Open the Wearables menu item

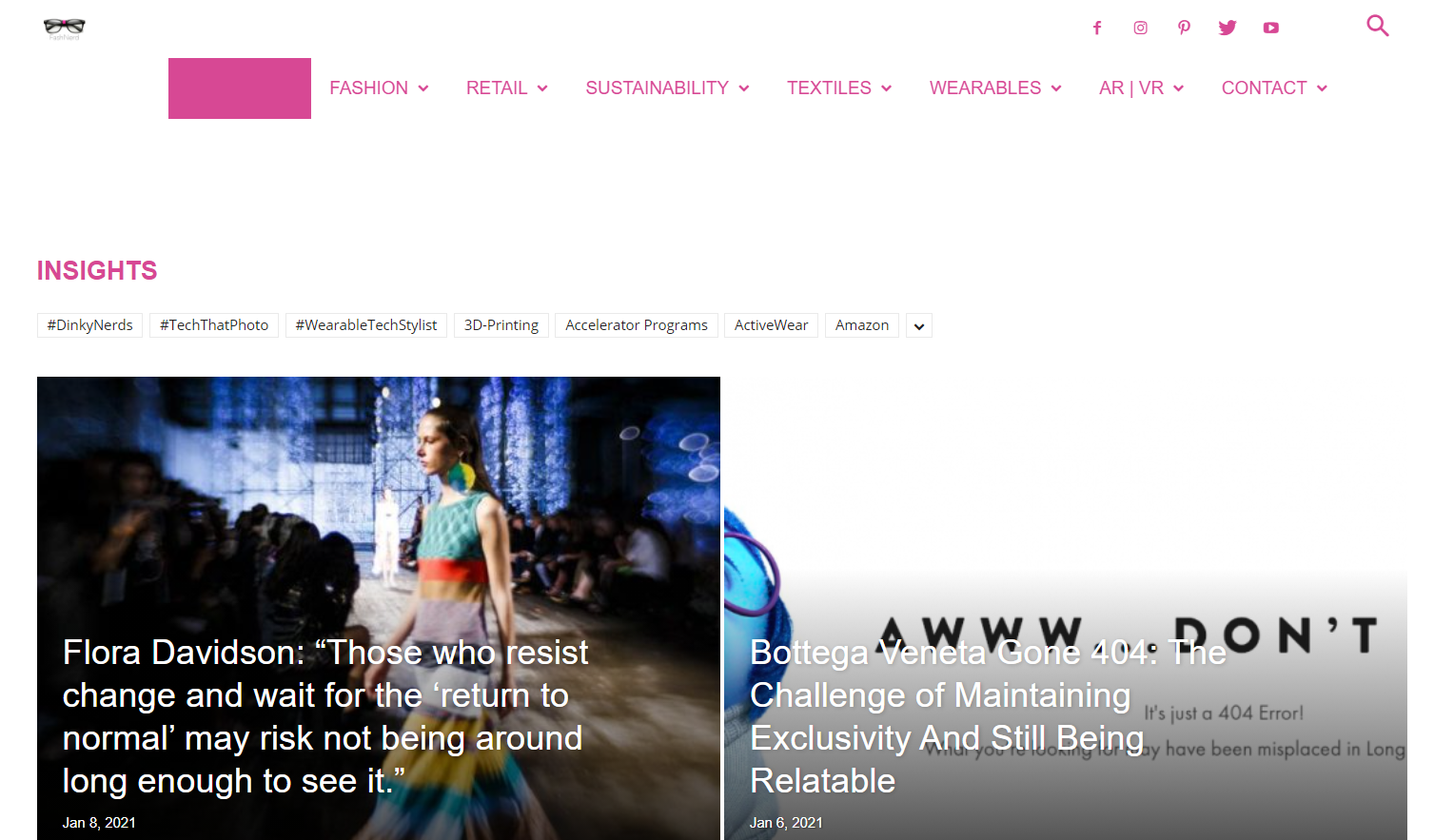995,88
